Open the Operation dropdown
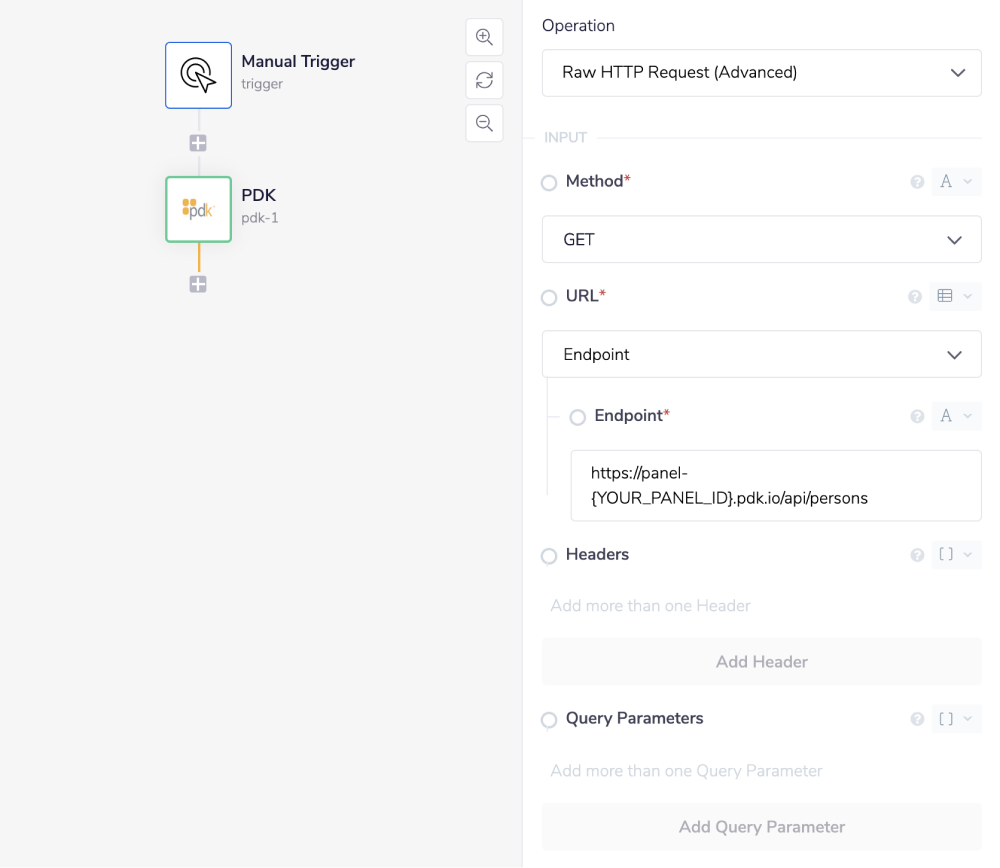This screenshot has height=868, width=1000. pos(761,73)
